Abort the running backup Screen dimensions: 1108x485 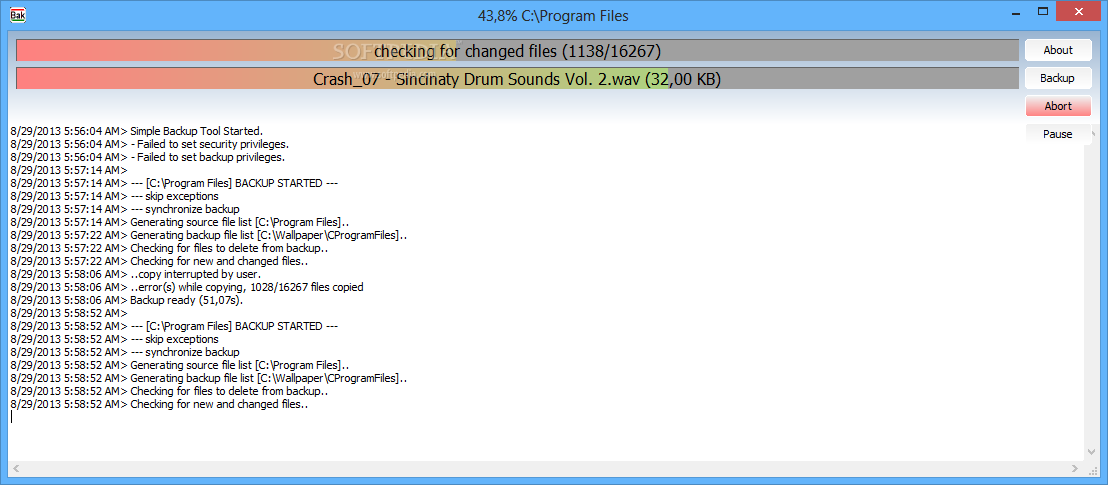click(x=1058, y=106)
